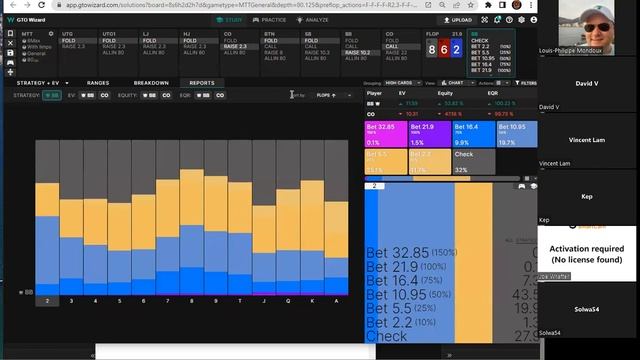Viewport: 640px width, 360px height.
Task: Click the purple Bet 21.9 card
Action: (x=430, y=134)
